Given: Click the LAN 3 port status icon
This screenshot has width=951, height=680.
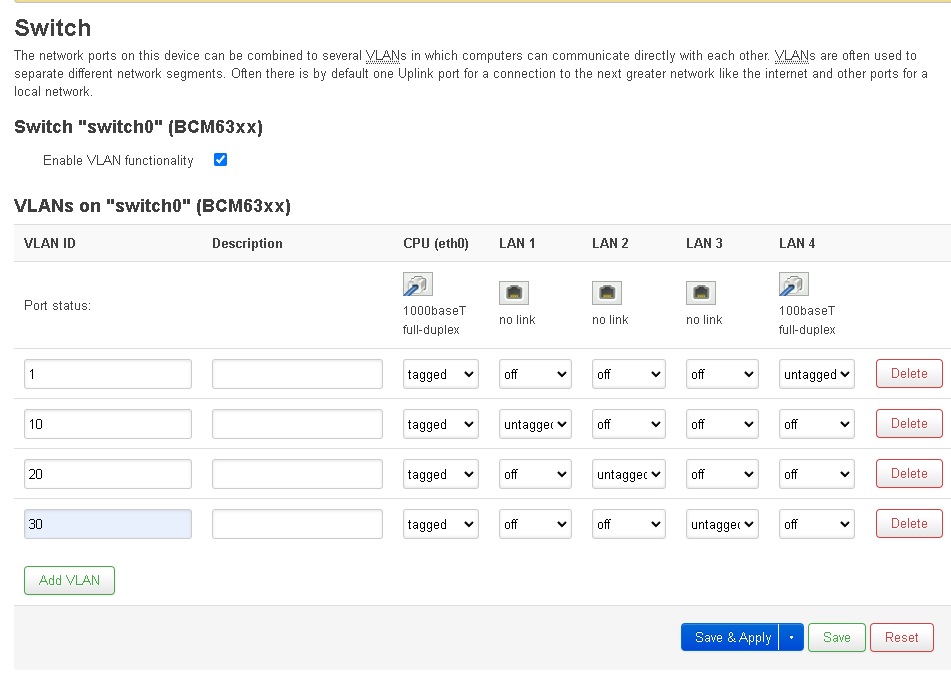Looking at the screenshot, I should click(701, 293).
